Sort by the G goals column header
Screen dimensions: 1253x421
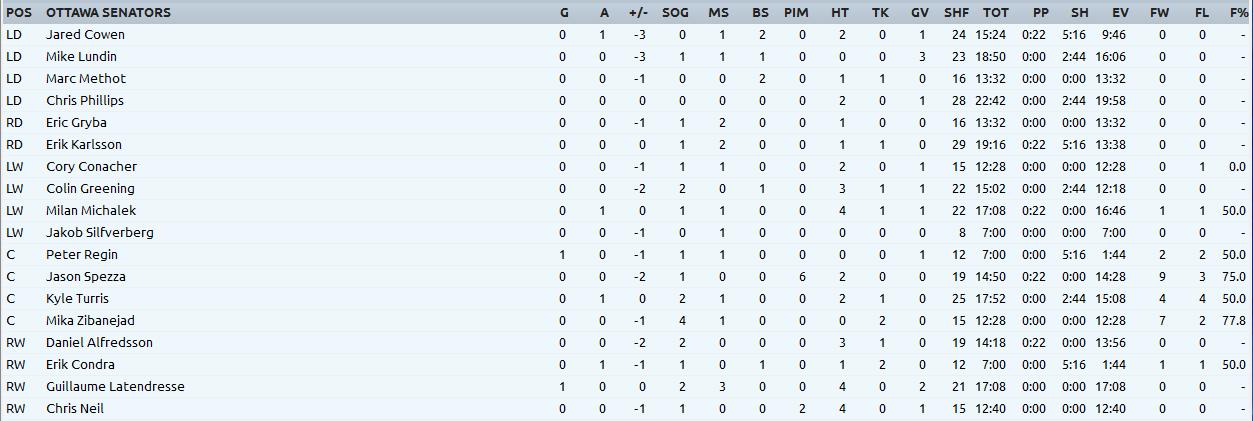[x=564, y=12]
